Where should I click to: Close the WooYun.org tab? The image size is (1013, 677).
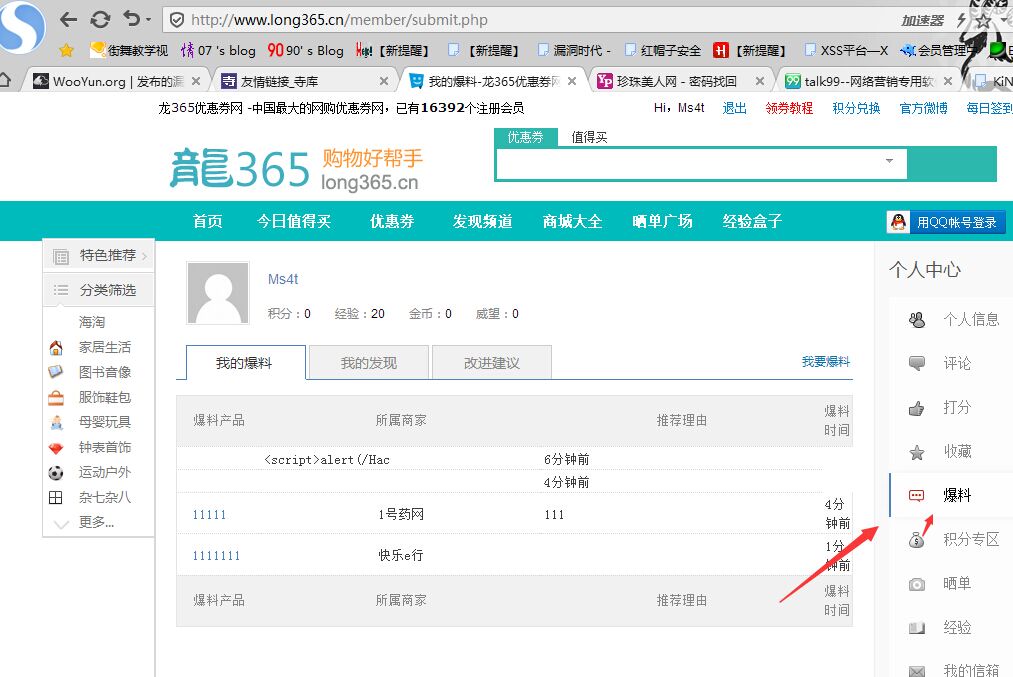[196, 81]
